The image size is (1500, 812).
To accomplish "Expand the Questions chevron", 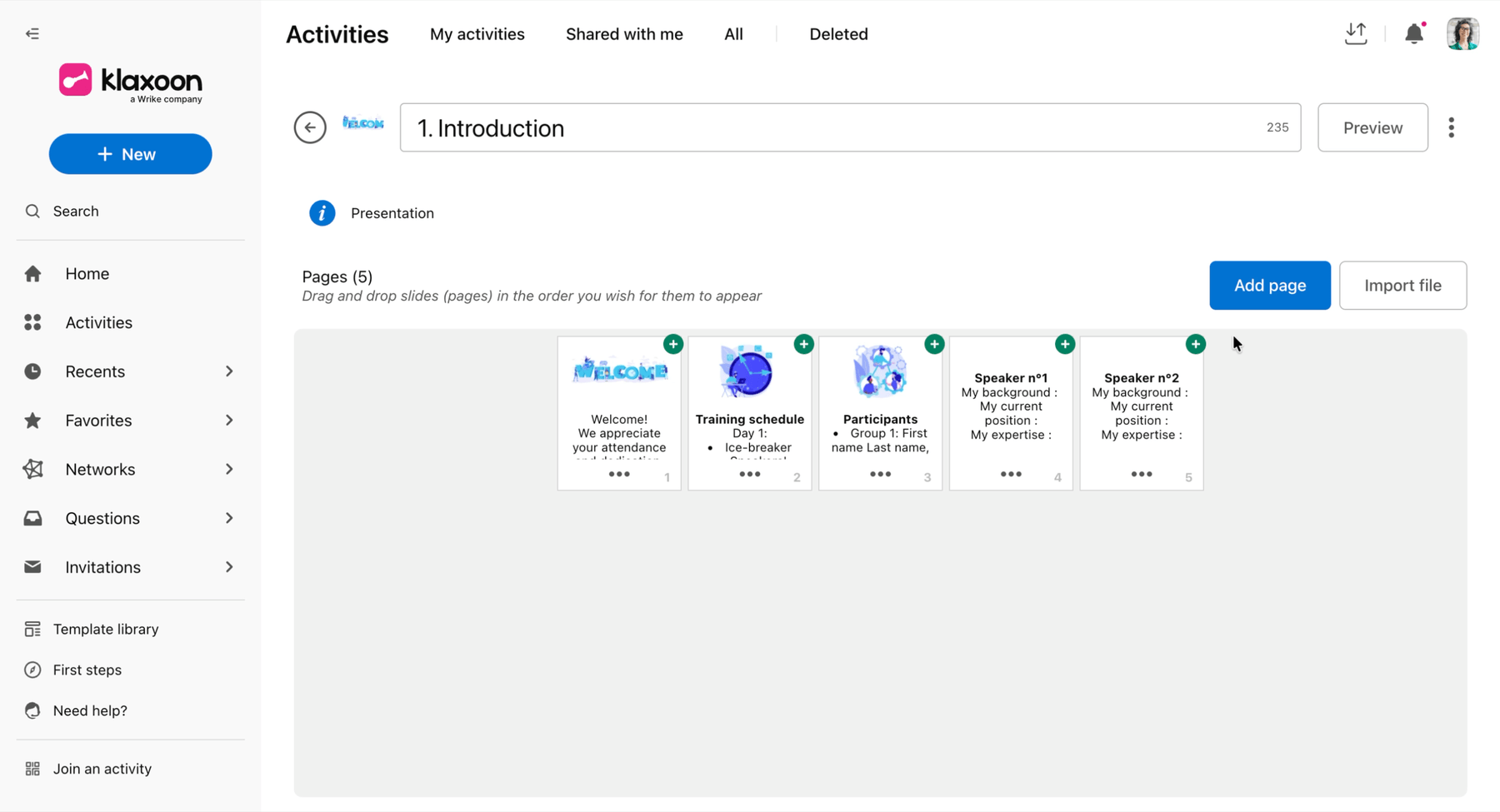I will [x=229, y=518].
